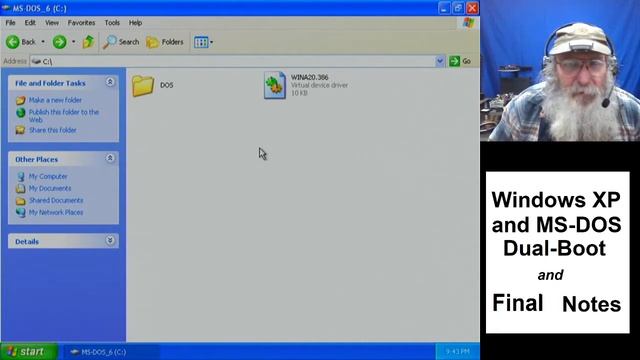Viewport: 640px width, 360px height.
Task: Minimize the MS-DOS_6 (C:) window
Action: pyautogui.click(x=444, y=8)
